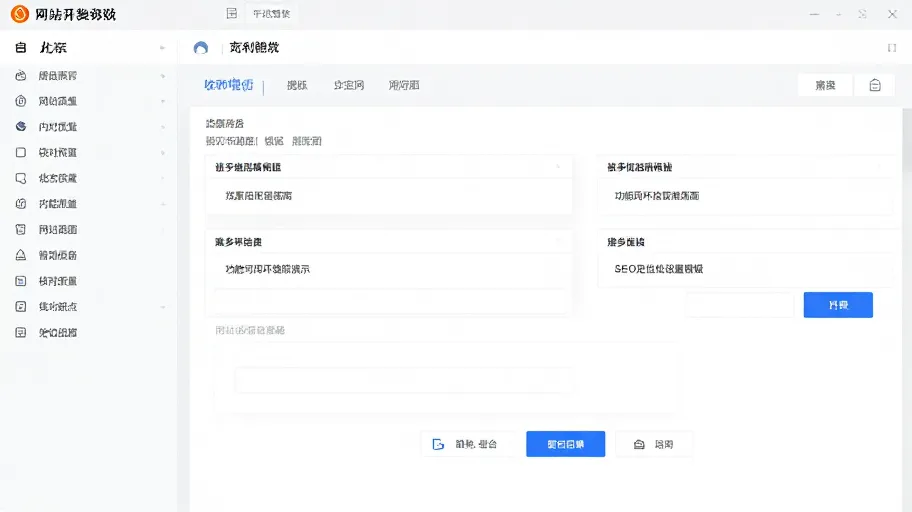The image size is (912, 512).
Task: Switch to the third content tab
Action: 348,85
